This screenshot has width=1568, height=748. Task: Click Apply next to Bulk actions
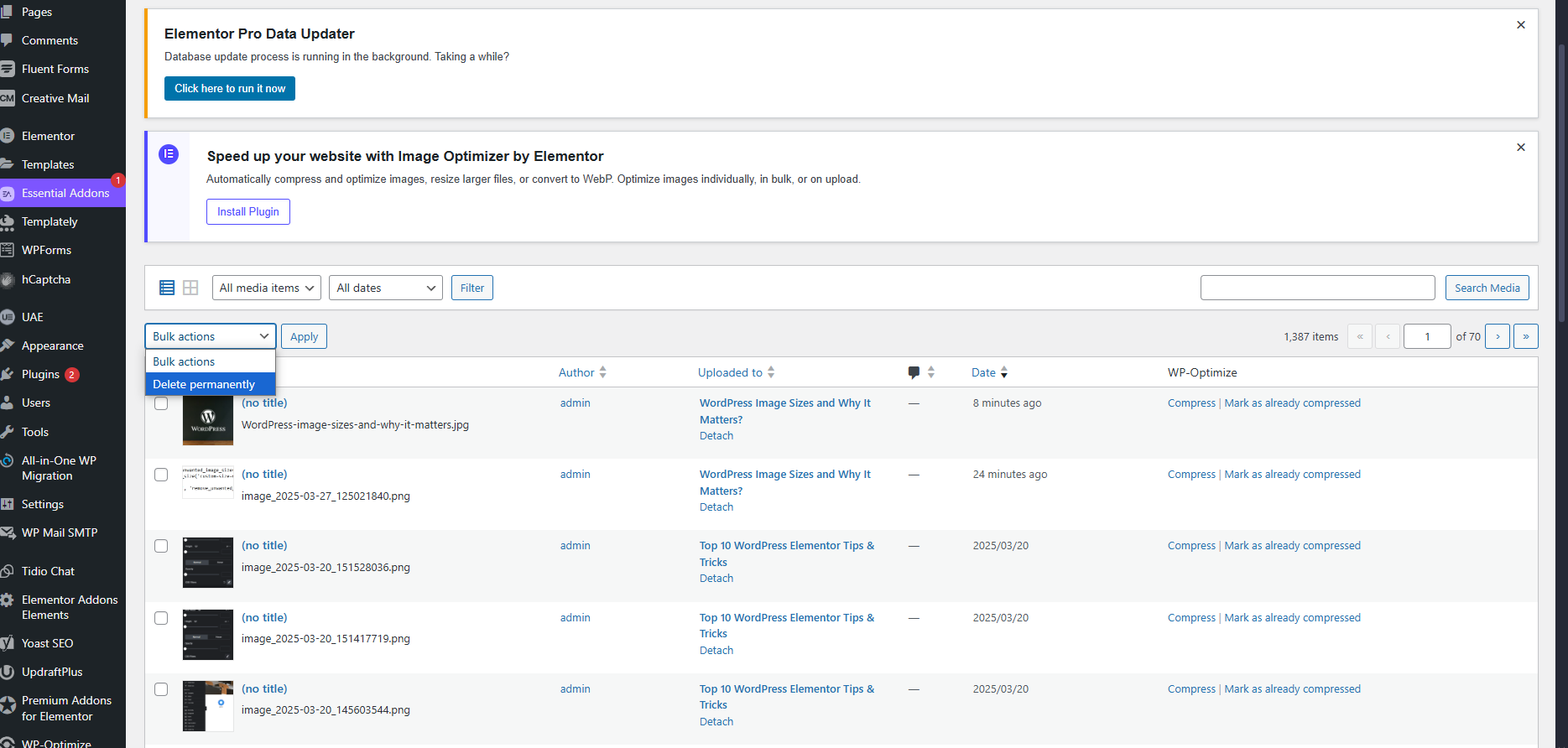pyautogui.click(x=304, y=336)
